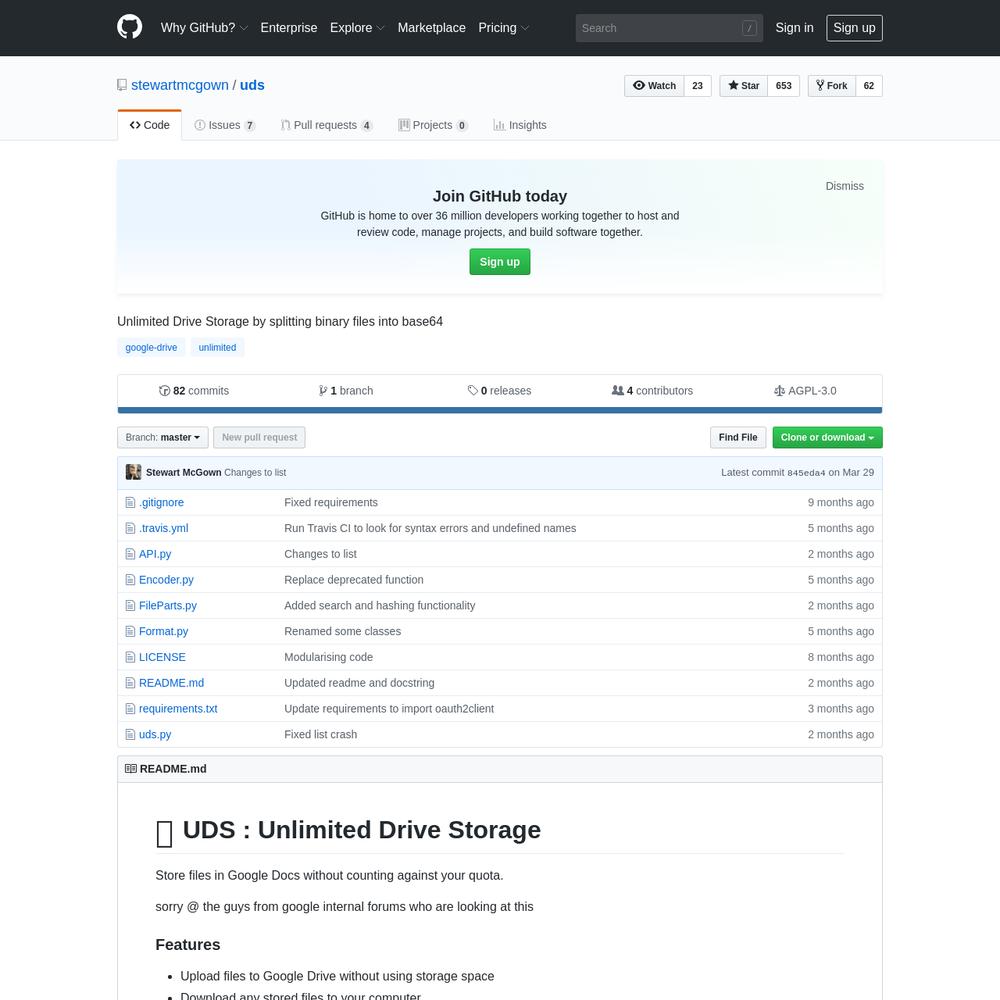Open the 'Fixed list crash' commit message
This screenshot has width=1000, height=1000.
click(321, 735)
